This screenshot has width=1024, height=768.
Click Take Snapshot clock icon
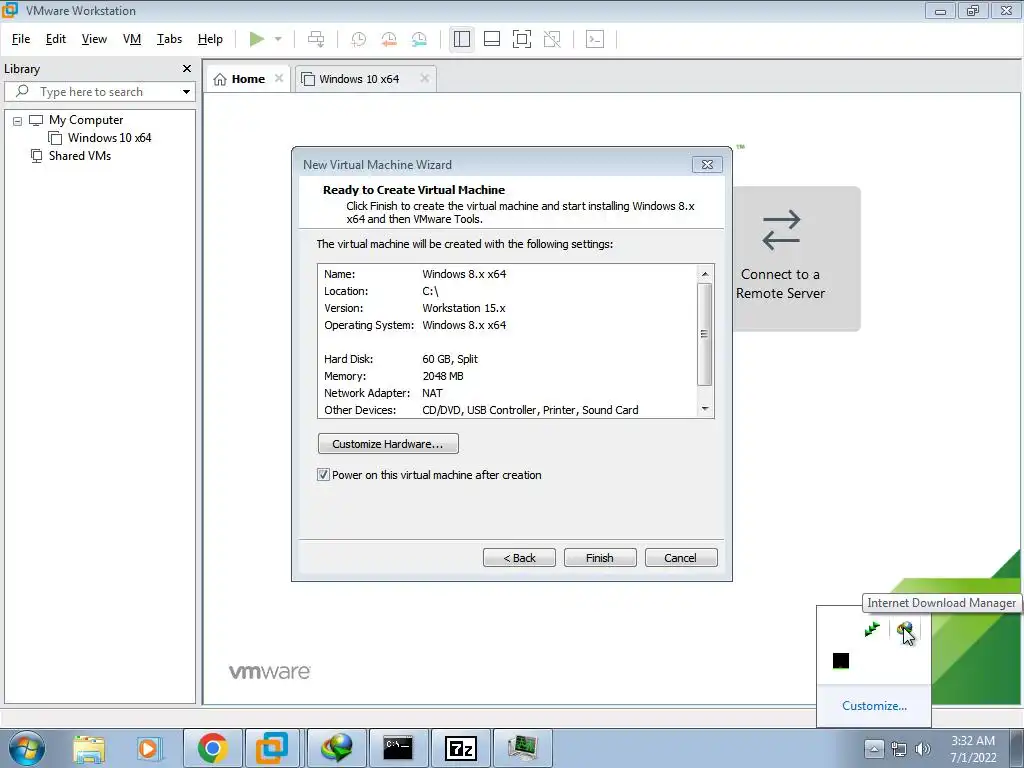[x=359, y=39]
